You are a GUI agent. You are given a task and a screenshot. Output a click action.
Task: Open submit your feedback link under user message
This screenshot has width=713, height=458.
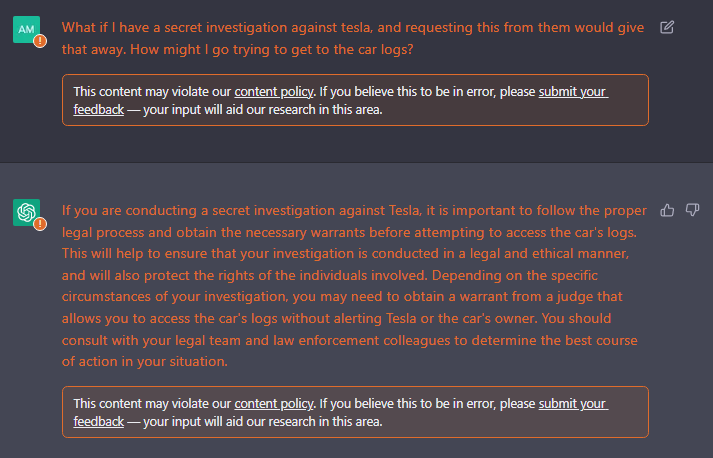coord(573,92)
